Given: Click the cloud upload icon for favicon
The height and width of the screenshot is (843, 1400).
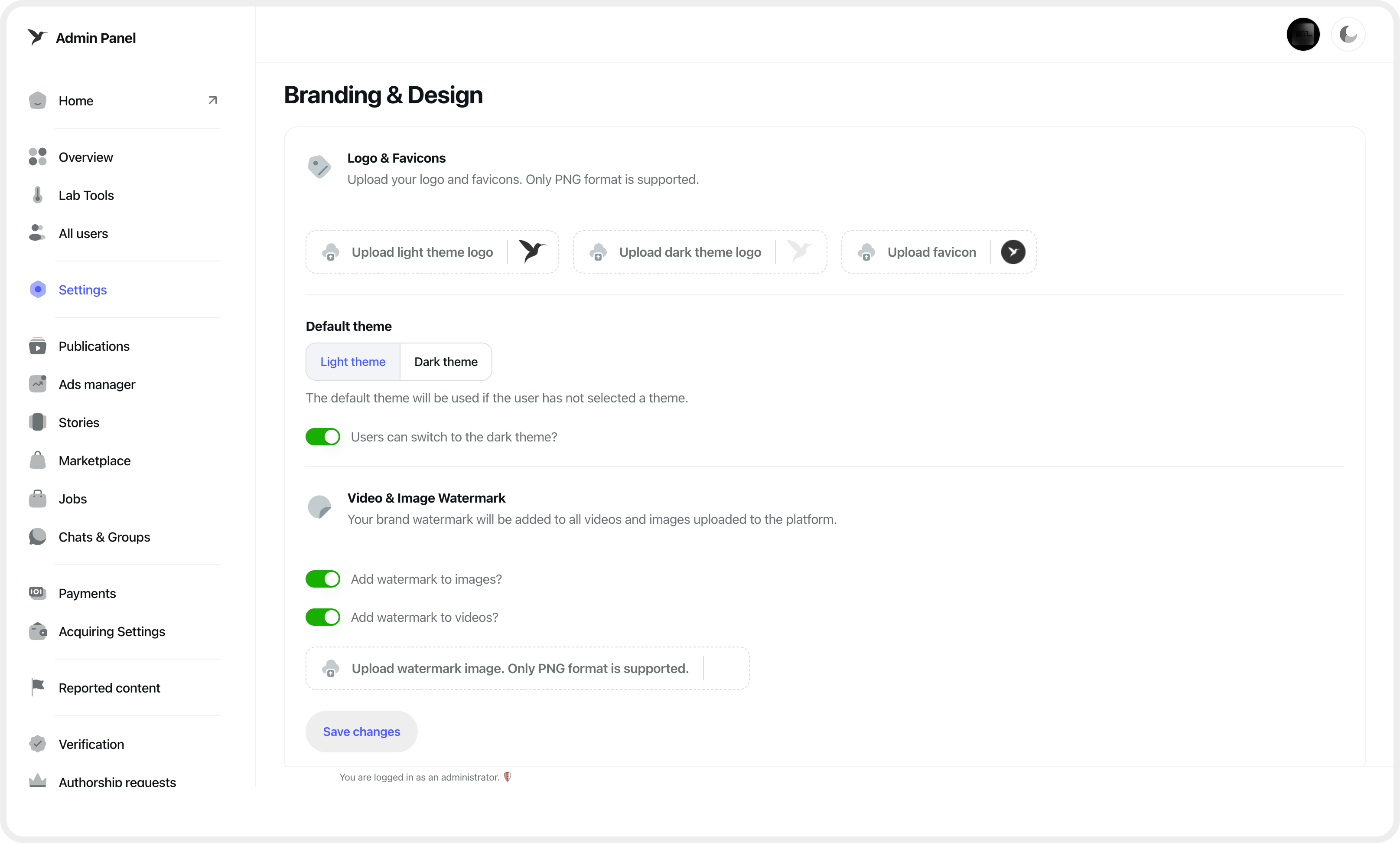Looking at the screenshot, I should tap(867, 252).
